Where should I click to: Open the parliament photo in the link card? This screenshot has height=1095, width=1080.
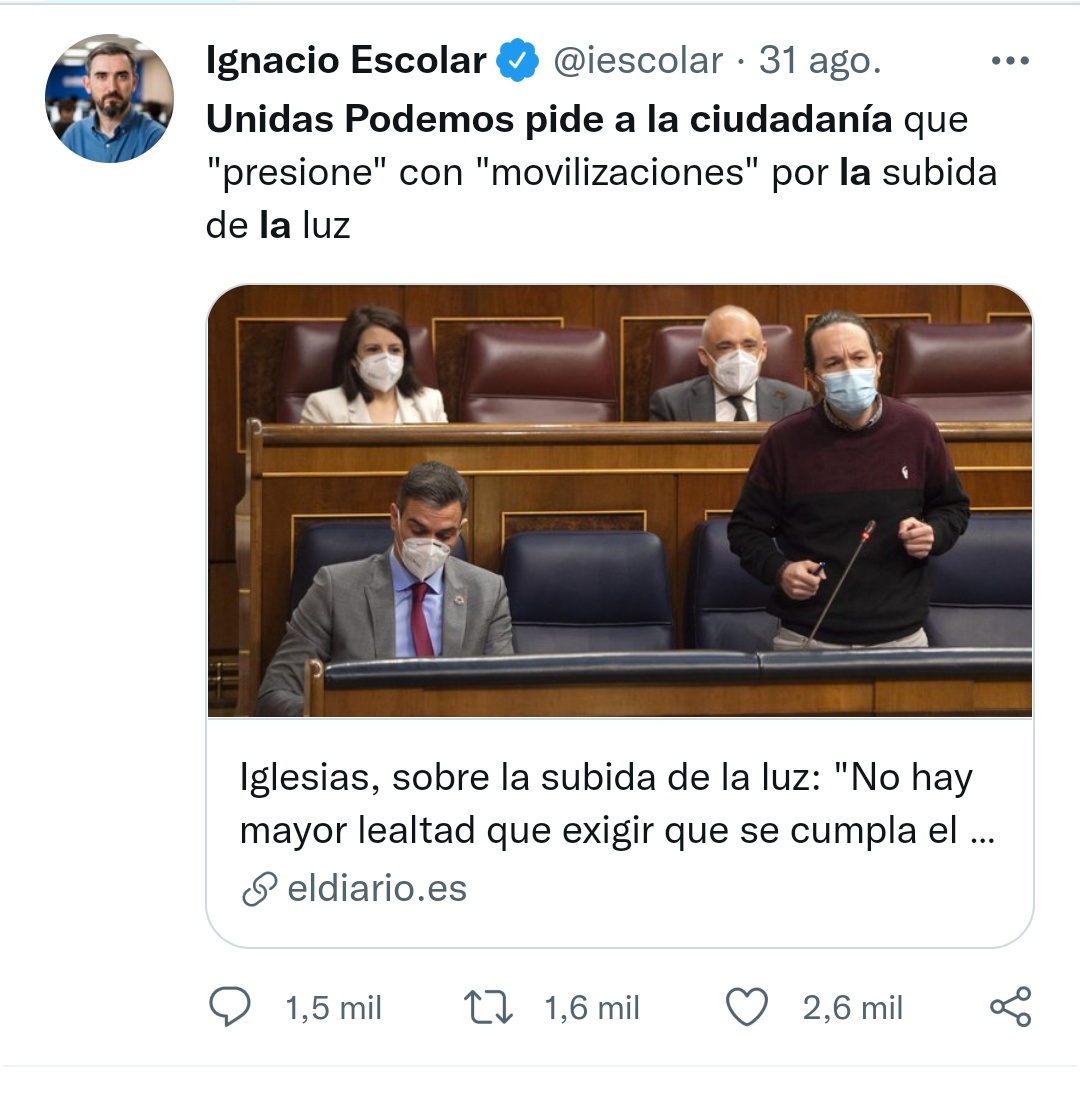620,501
